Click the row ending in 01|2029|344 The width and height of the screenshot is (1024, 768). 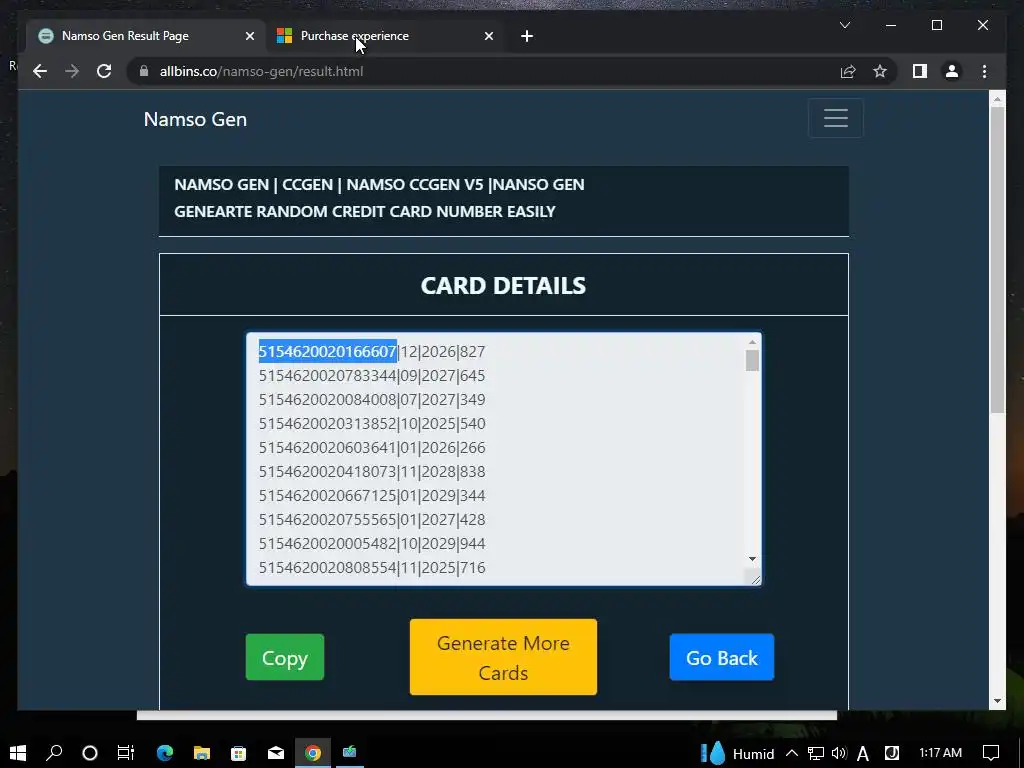point(372,496)
